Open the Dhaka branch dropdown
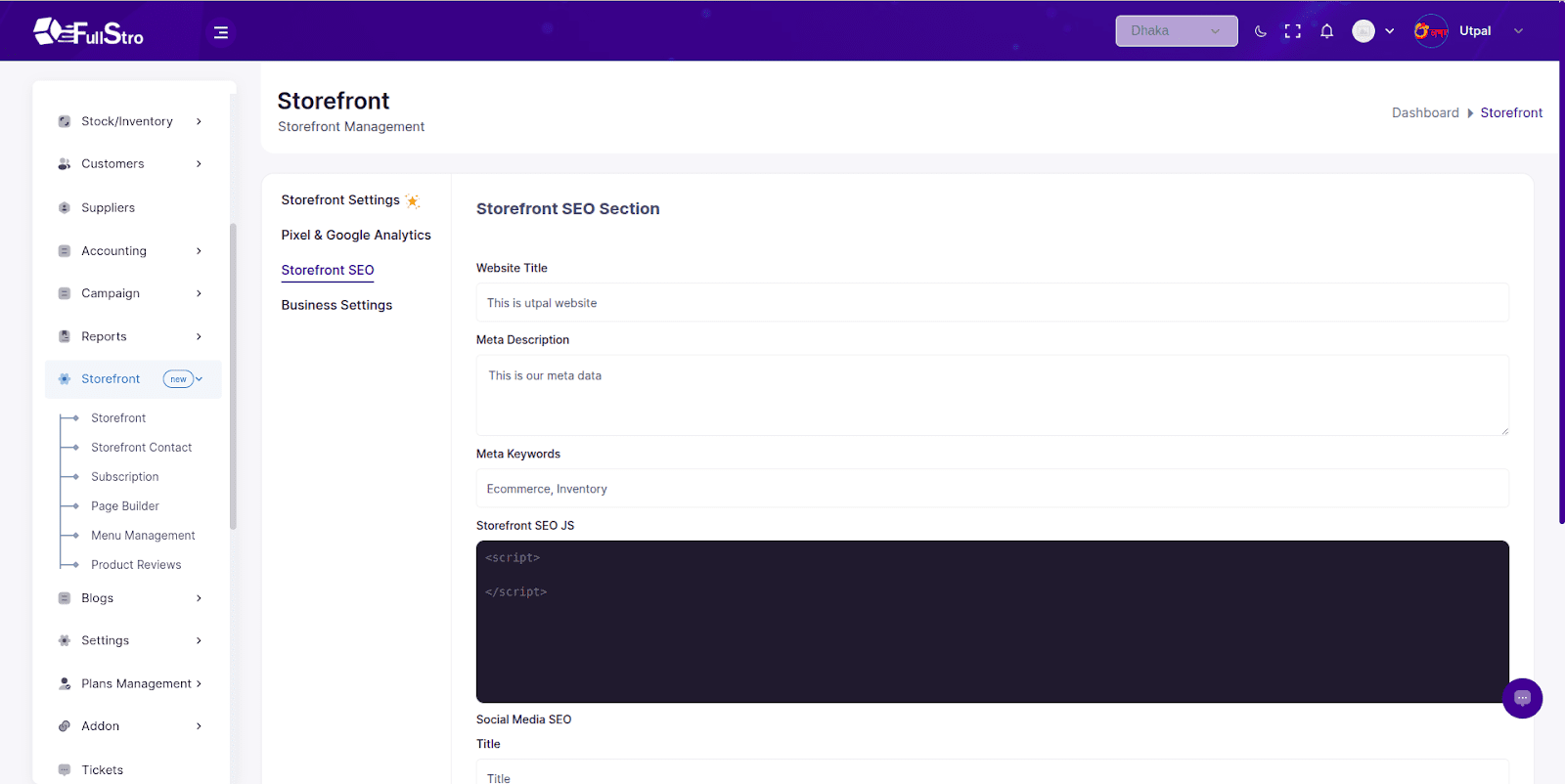This screenshot has width=1565, height=784. [x=1176, y=31]
